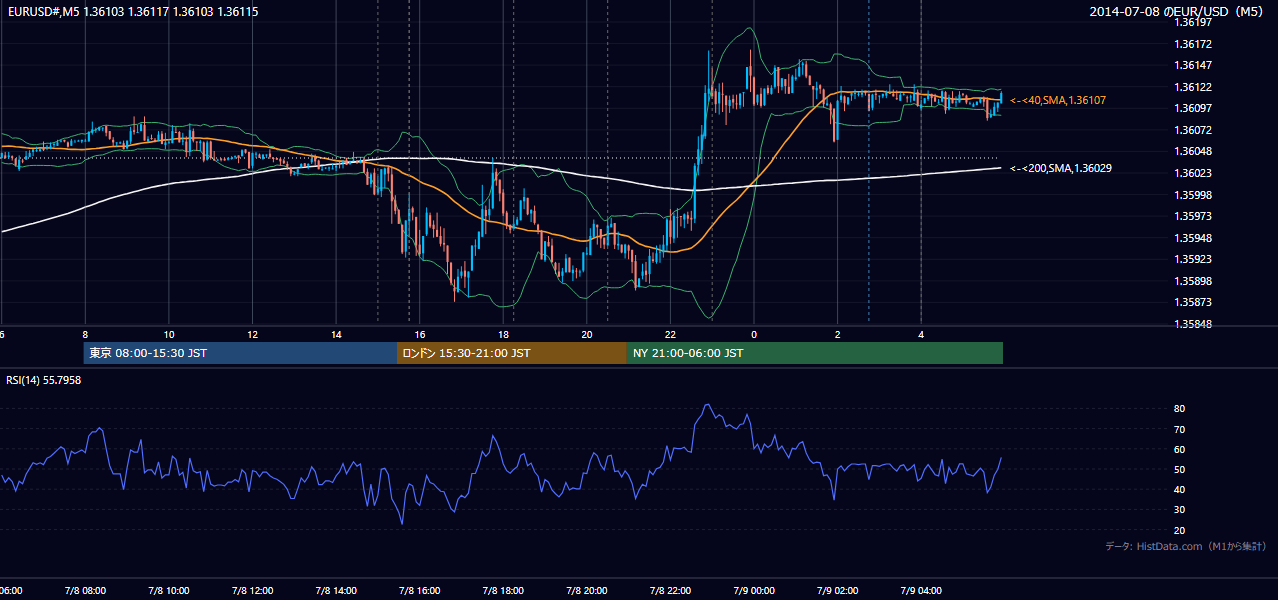Image resolution: width=1278 pixels, height=600 pixels.
Task: Click price level 1.36072 on the axis
Action: (1193, 130)
